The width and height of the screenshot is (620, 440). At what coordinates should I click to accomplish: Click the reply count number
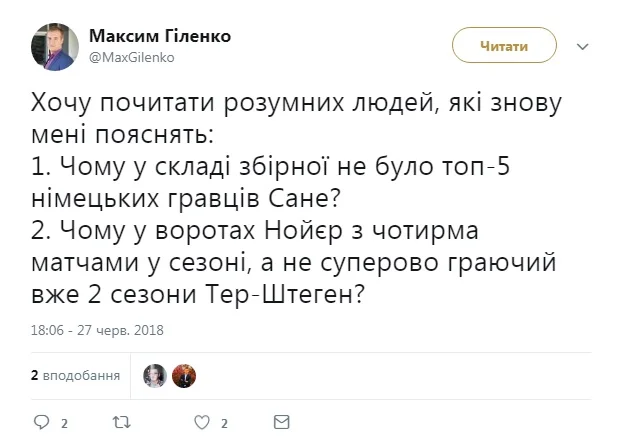coord(64,423)
